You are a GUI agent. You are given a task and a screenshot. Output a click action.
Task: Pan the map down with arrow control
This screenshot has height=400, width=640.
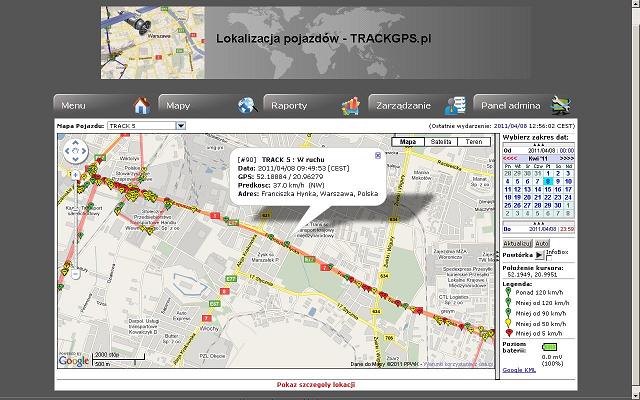pyautogui.click(x=76, y=159)
